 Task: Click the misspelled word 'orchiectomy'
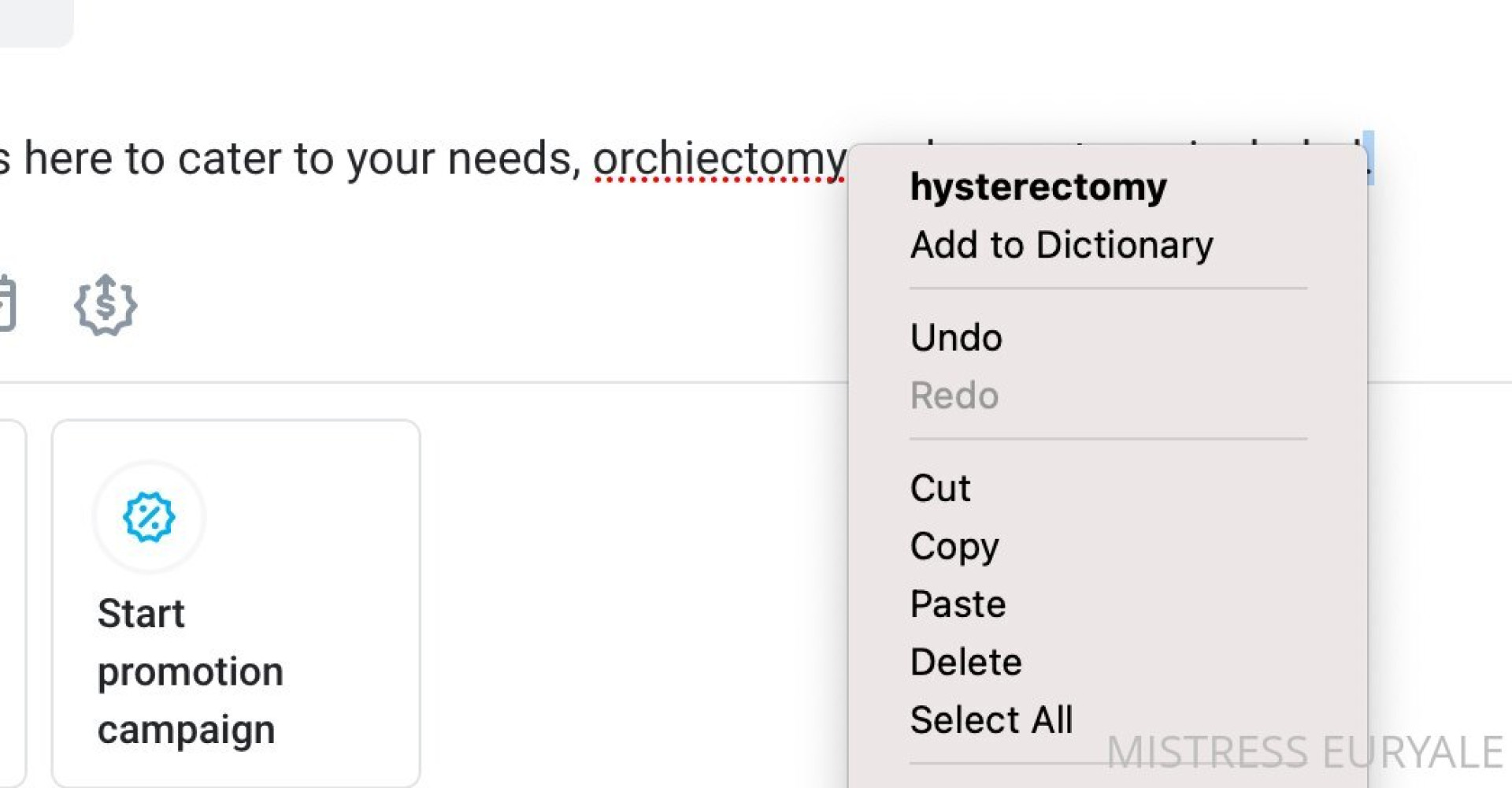point(718,160)
